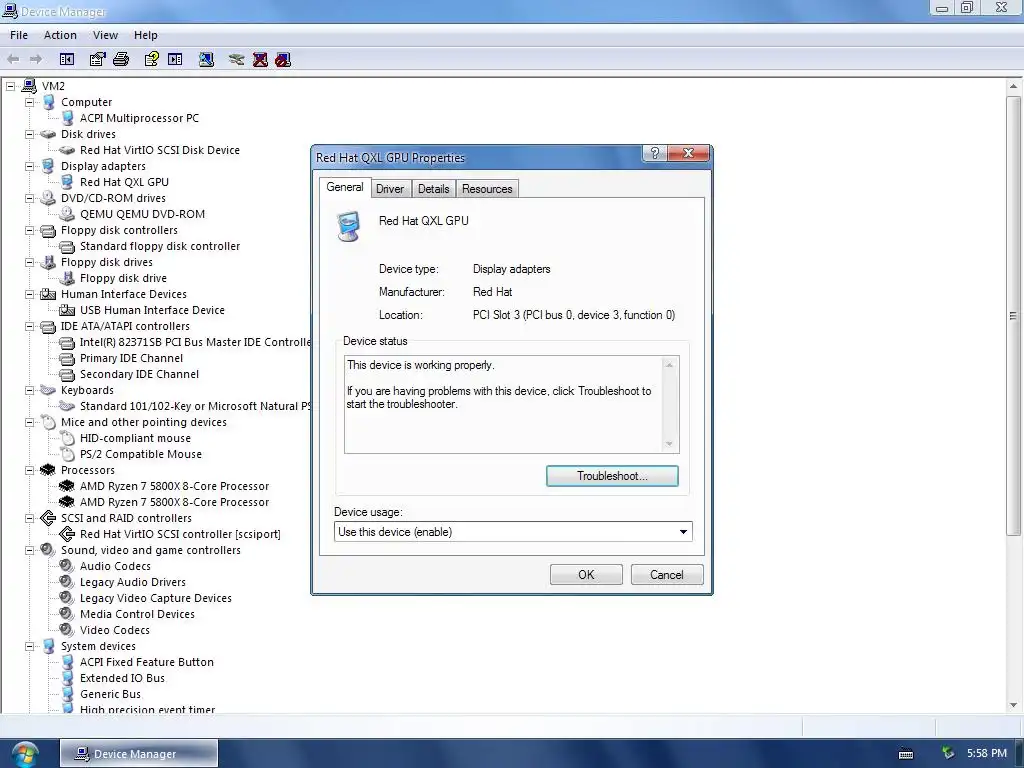Viewport: 1024px width, 768px height.
Task: Click the USB Human Interface Device icon
Action: tap(67, 310)
